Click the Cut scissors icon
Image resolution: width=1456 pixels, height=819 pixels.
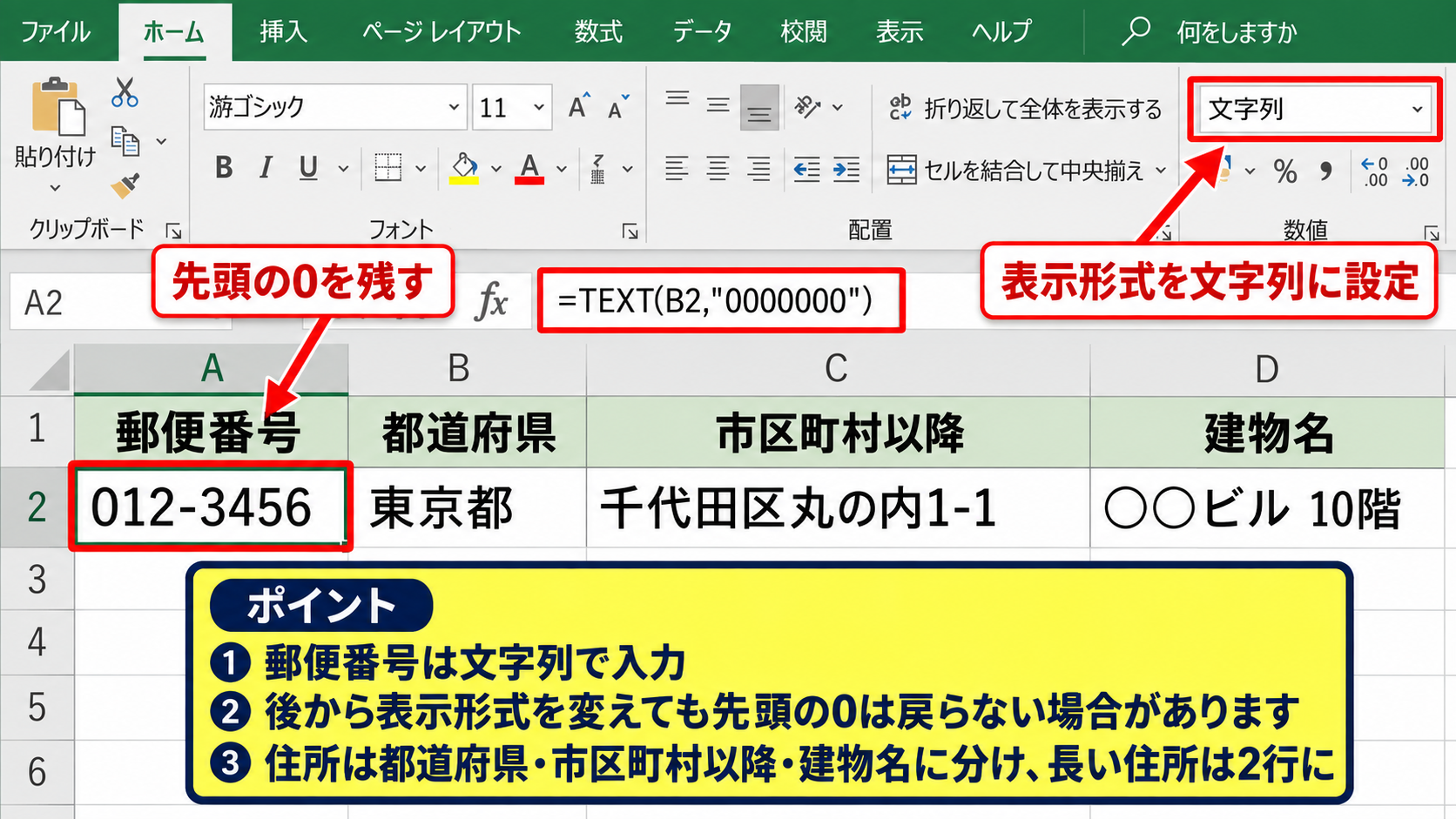(125, 91)
